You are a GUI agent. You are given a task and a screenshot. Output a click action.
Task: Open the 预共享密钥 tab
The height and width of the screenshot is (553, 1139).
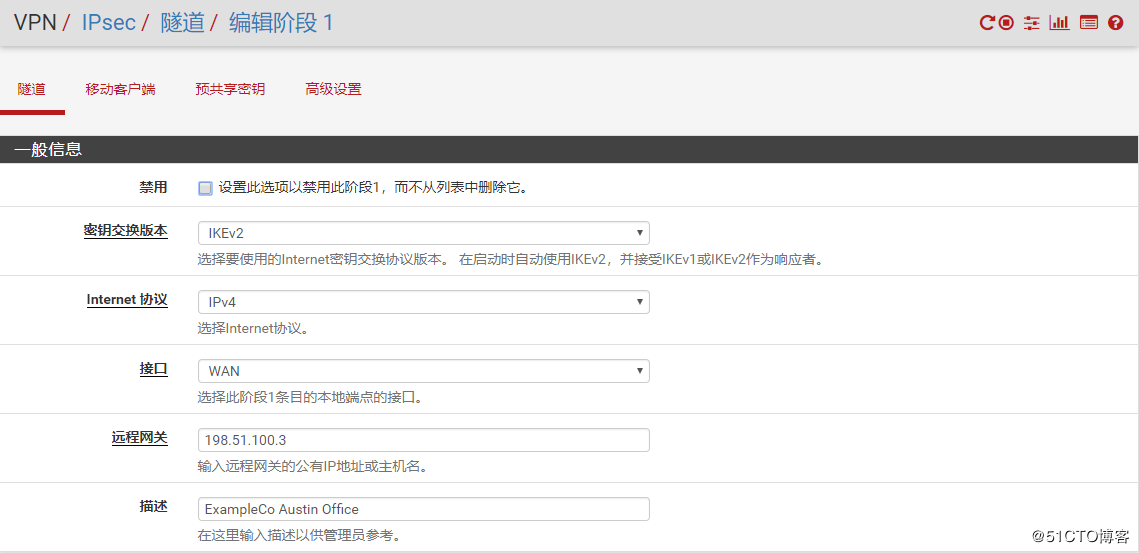pos(230,89)
